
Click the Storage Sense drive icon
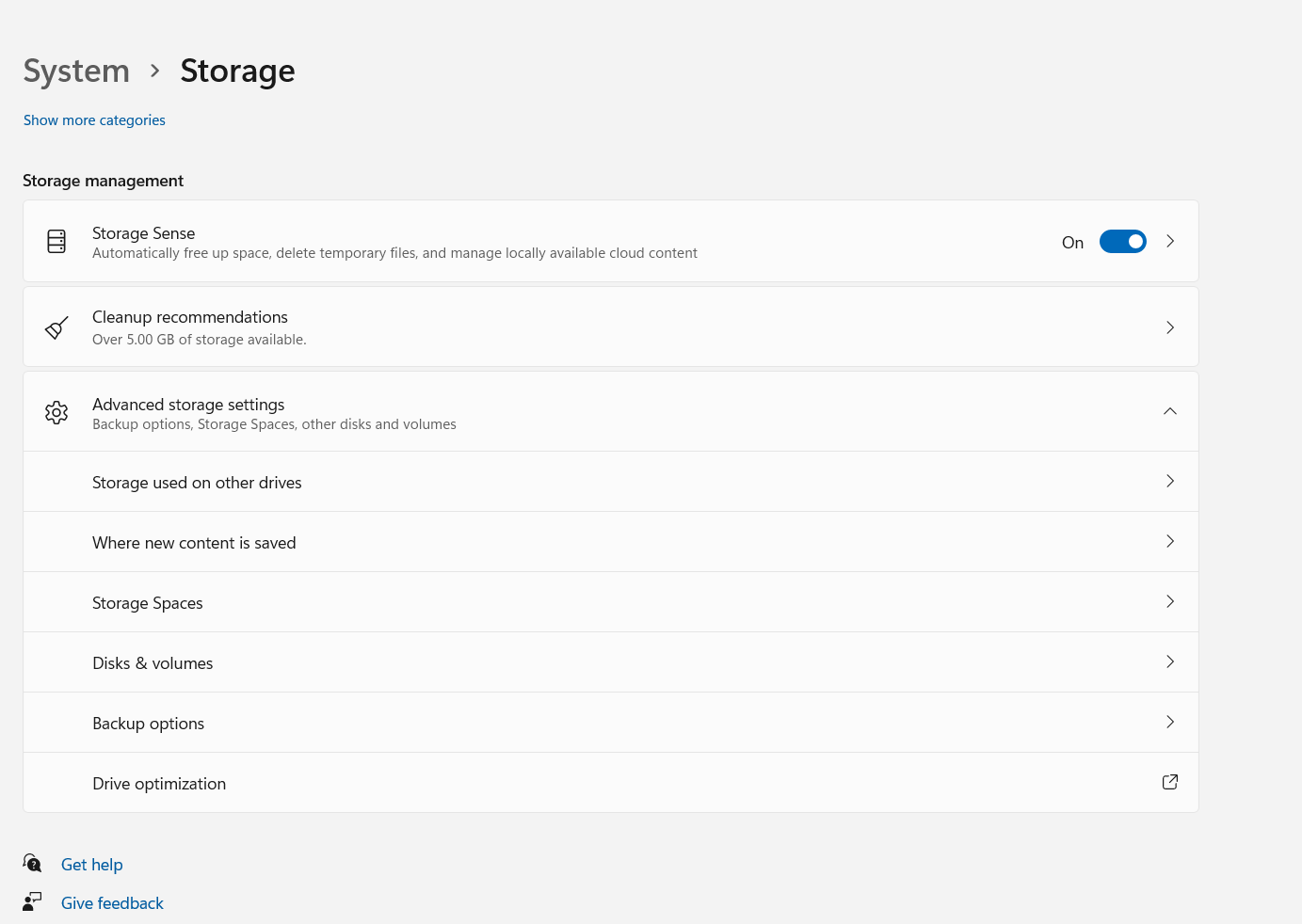coord(56,242)
